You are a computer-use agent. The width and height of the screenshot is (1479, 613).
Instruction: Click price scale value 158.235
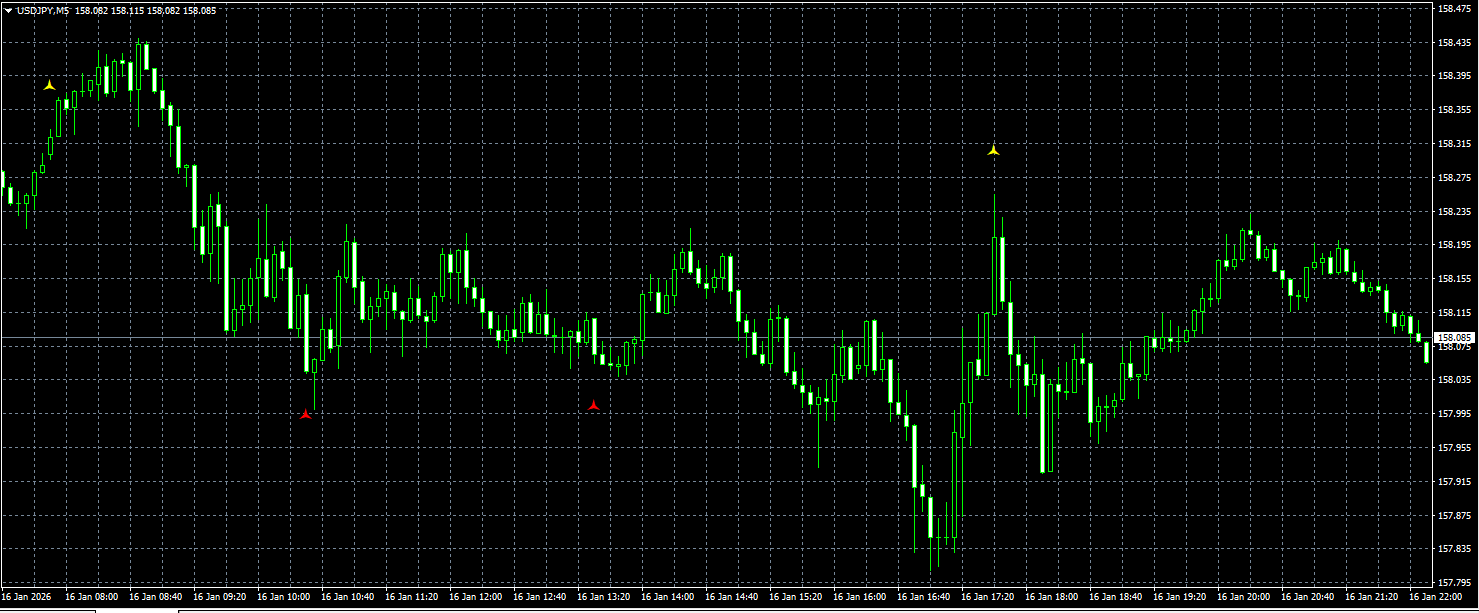pos(1455,211)
